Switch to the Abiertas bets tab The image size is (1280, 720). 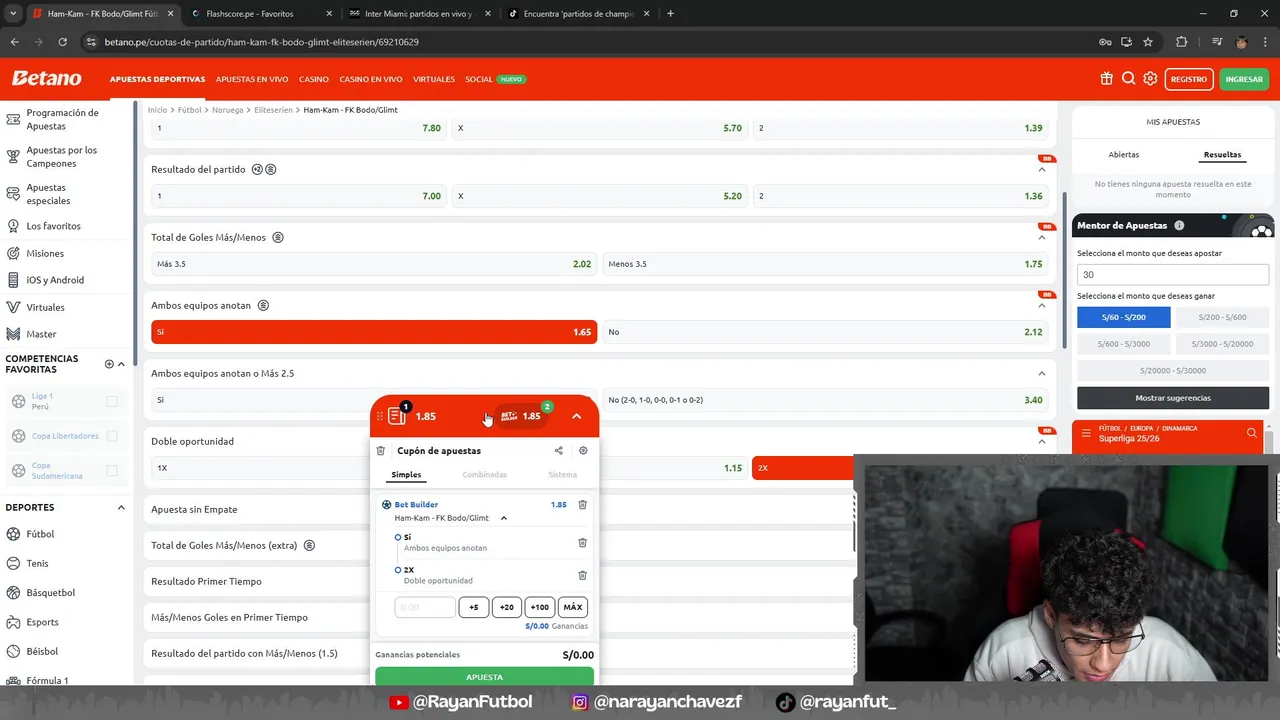click(x=1124, y=155)
